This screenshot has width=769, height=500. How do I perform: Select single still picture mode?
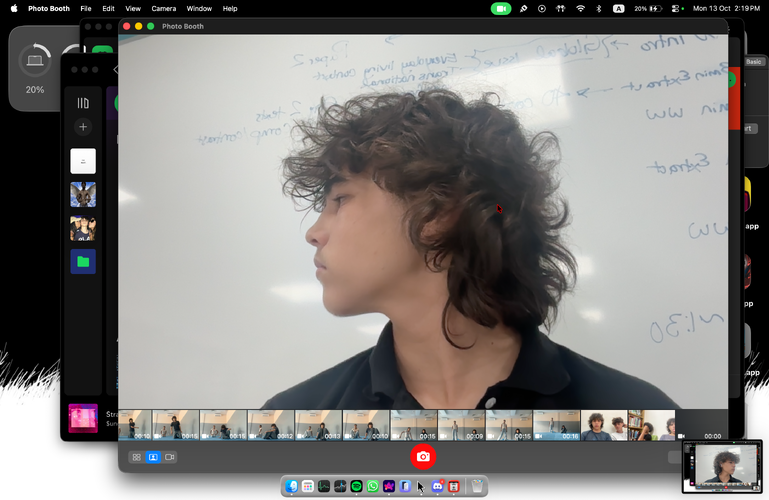tap(153, 457)
